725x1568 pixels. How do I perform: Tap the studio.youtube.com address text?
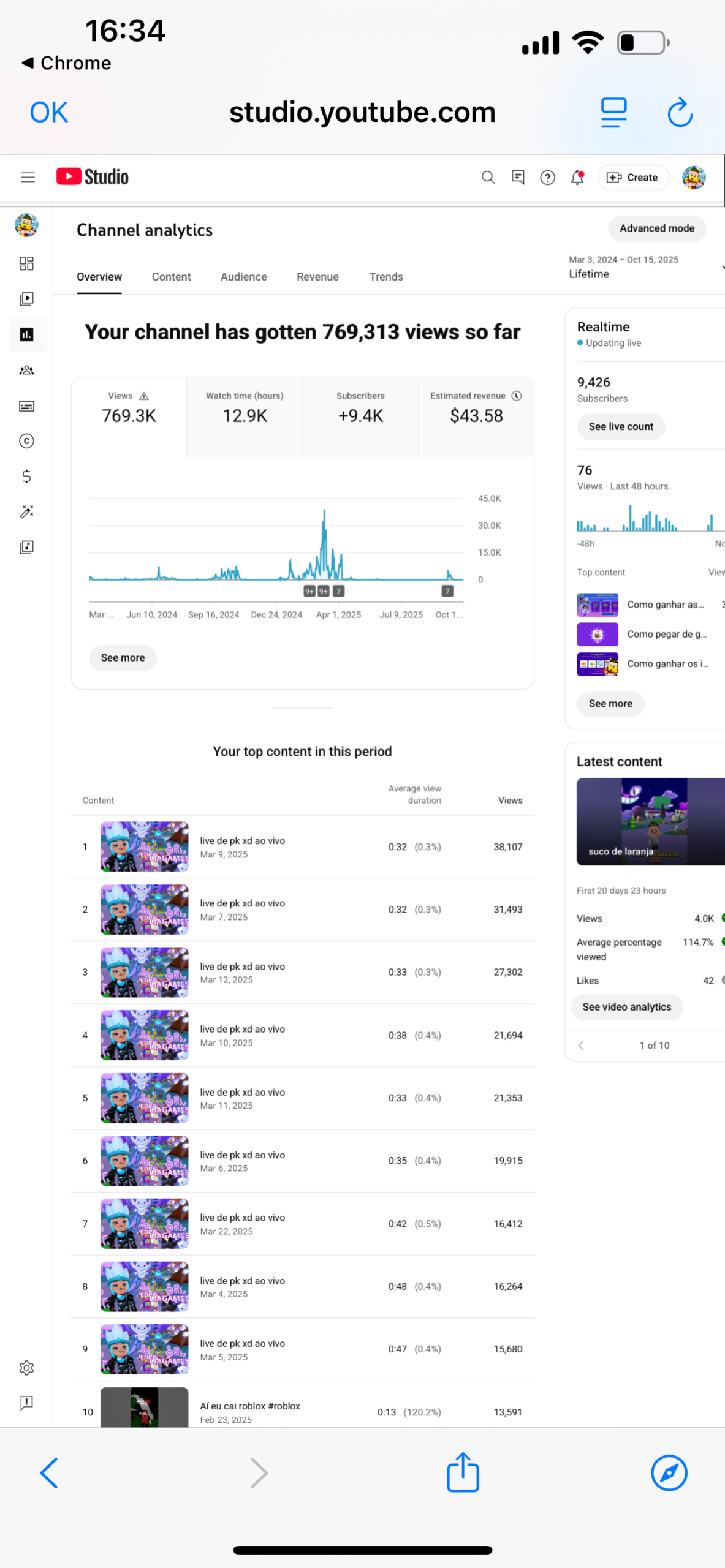tap(362, 112)
